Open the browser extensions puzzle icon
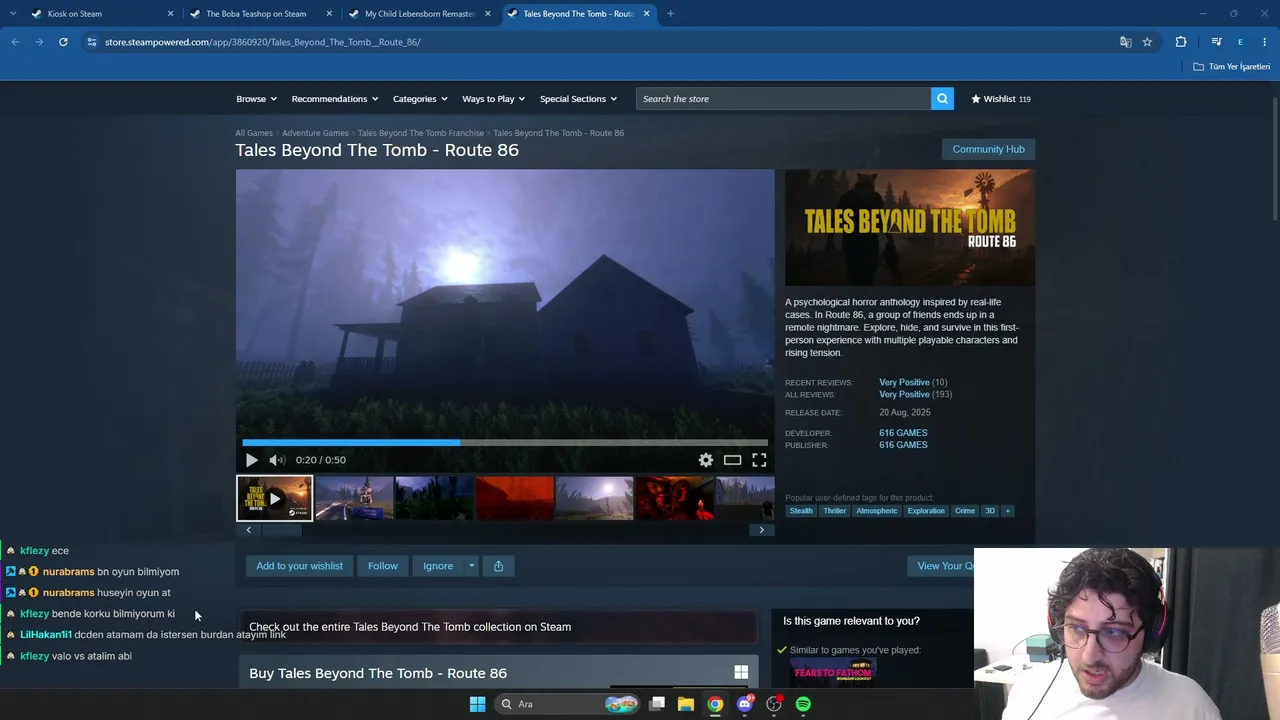 1181,42
